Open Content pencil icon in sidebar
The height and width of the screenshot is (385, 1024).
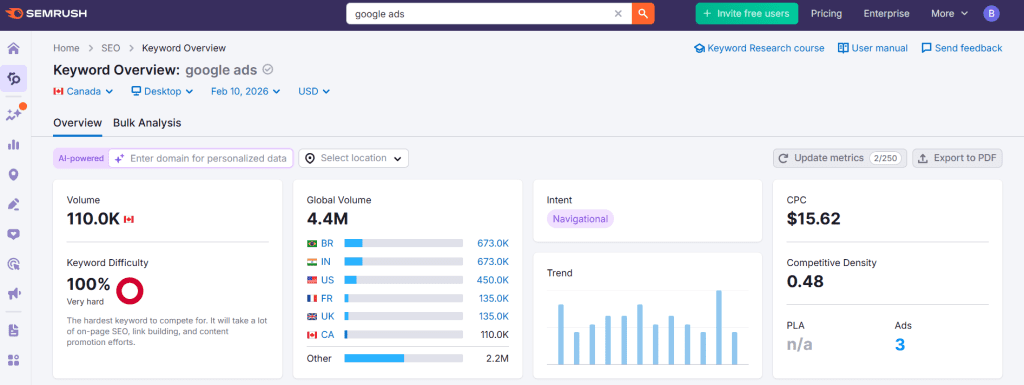[14, 204]
